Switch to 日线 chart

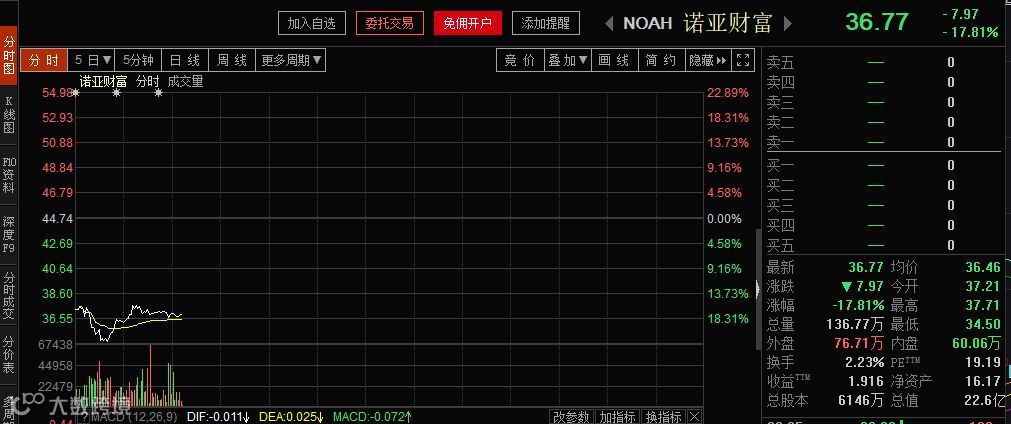click(x=185, y=61)
